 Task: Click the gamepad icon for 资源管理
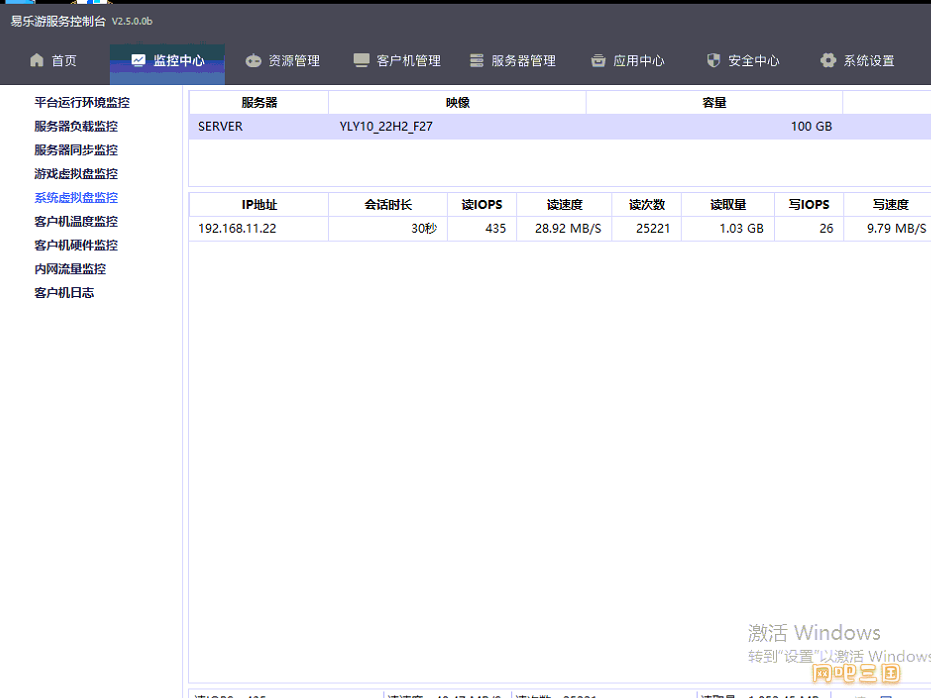254,61
